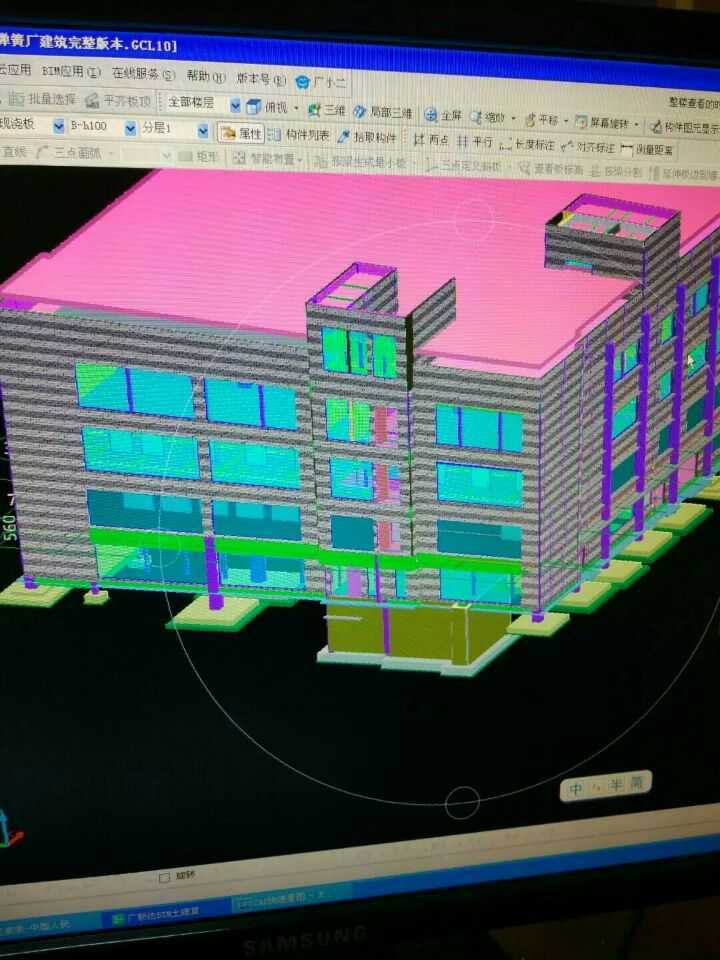
Task: Click the 三点画弧 three-point arc tool
Action: coord(69,152)
